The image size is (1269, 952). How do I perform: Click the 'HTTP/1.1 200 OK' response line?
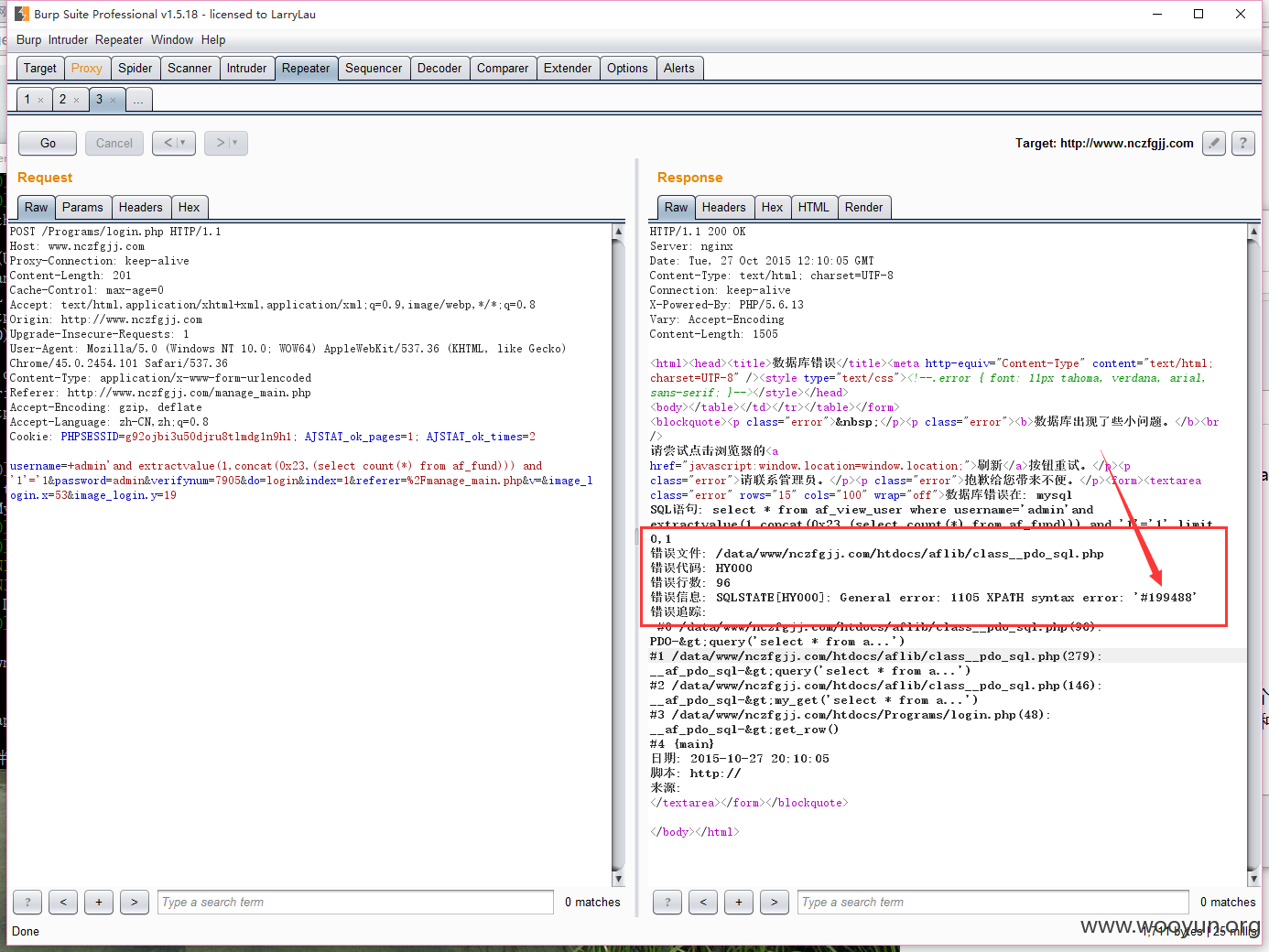click(698, 232)
